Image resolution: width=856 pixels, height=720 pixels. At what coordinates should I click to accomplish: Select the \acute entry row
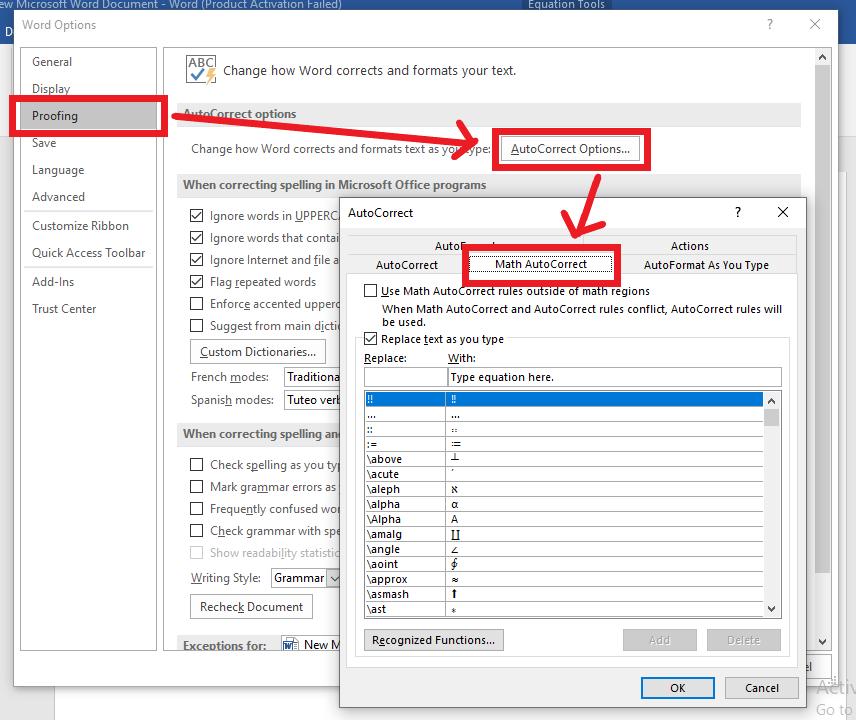click(x=564, y=474)
